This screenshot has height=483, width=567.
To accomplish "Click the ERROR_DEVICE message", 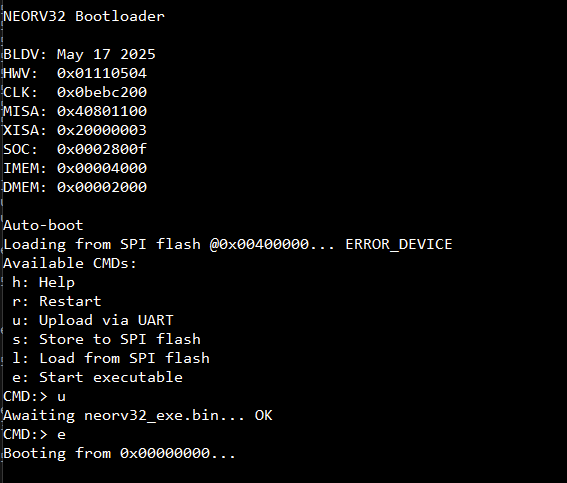I will 399,244.
